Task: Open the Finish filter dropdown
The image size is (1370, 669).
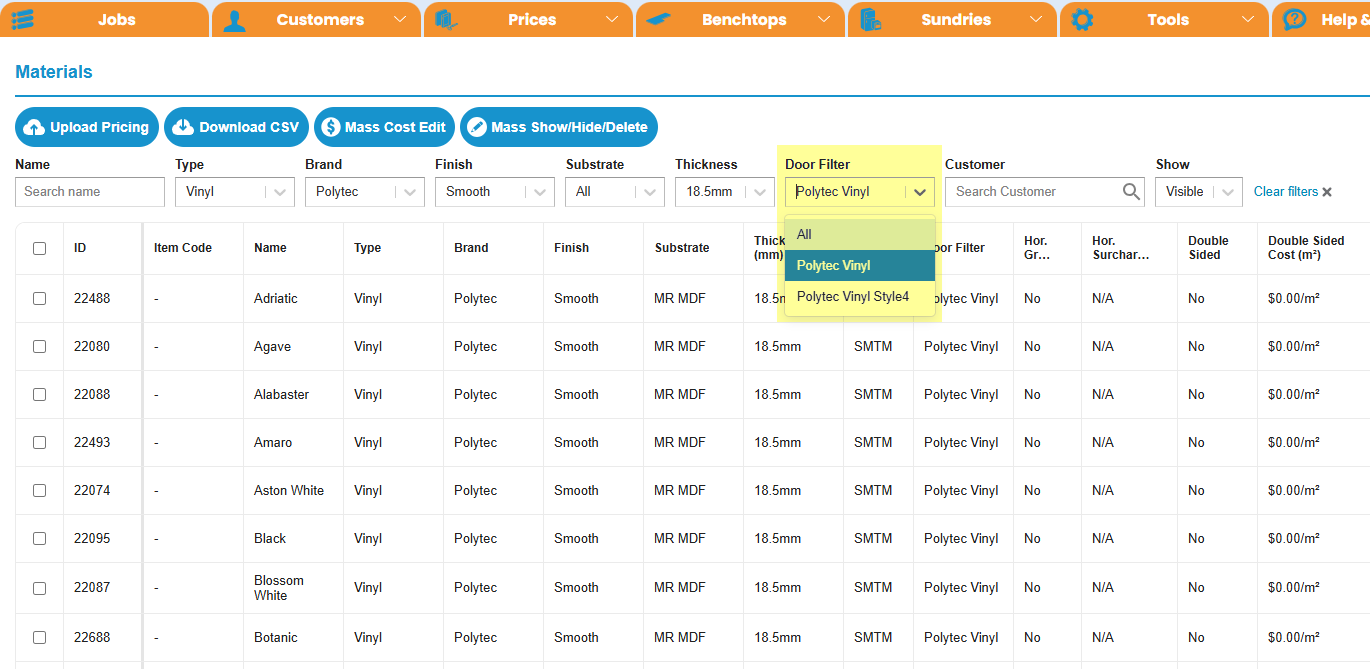Action: pyautogui.click(x=495, y=192)
